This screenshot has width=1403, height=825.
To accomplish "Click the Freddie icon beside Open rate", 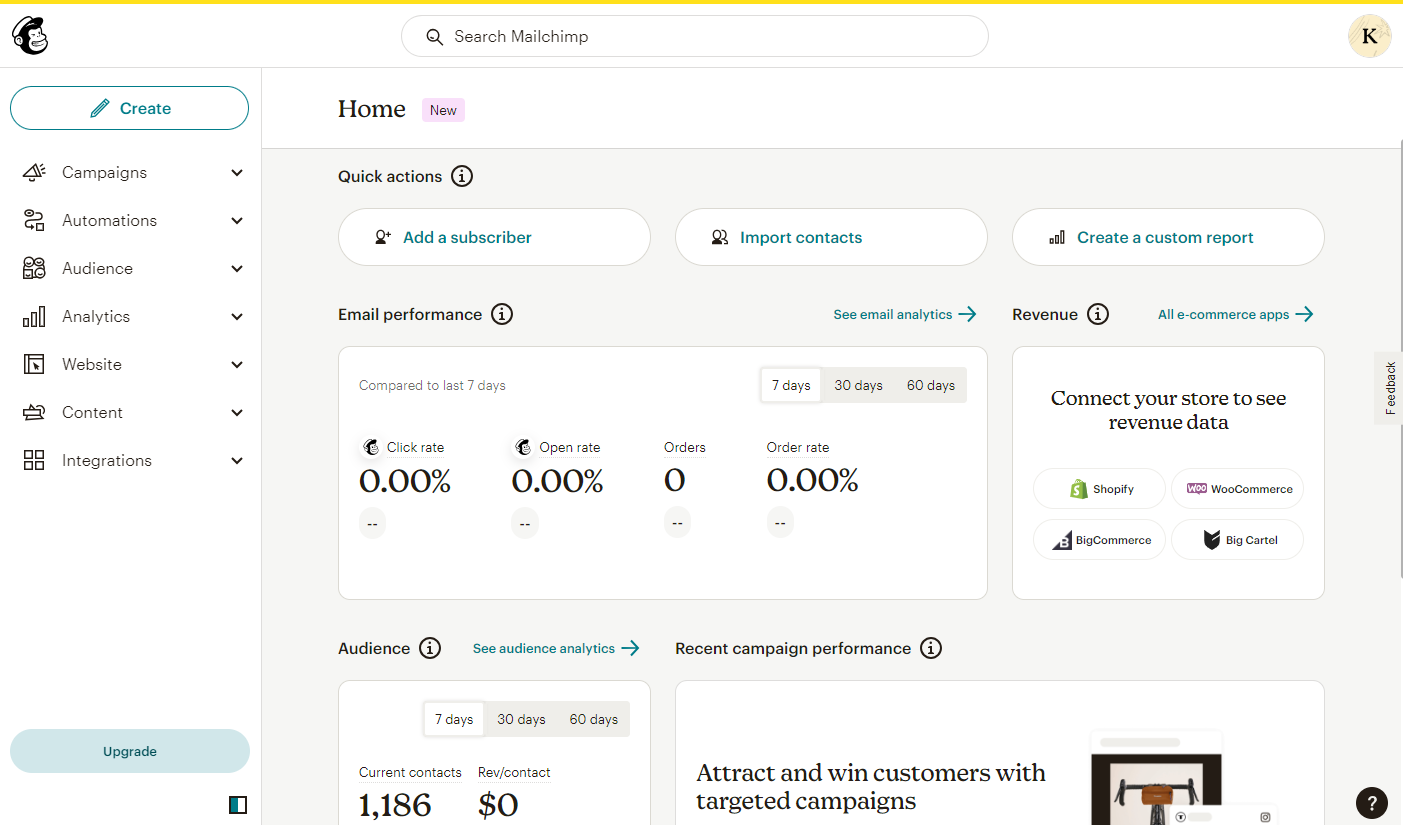I will [523, 447].
